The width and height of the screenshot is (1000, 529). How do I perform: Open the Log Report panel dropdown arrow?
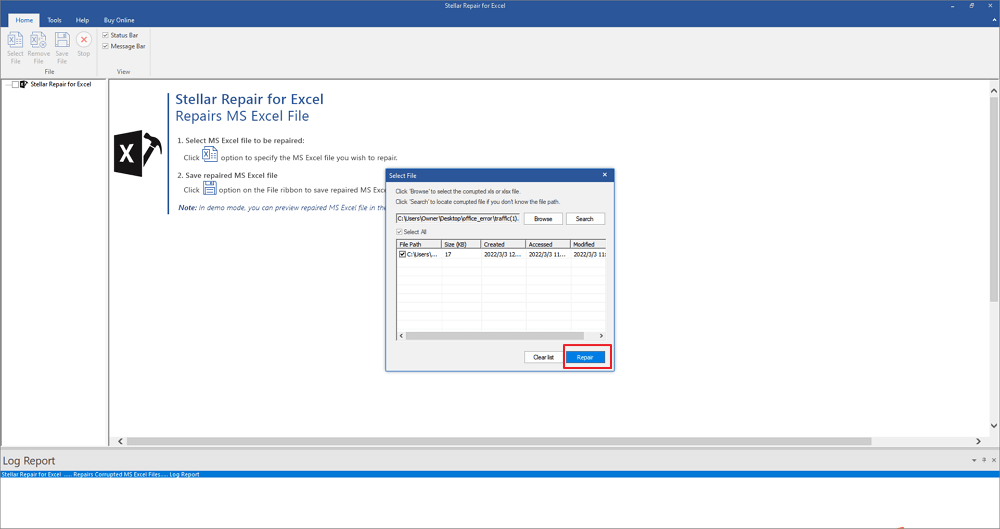(x=972, y=460)
